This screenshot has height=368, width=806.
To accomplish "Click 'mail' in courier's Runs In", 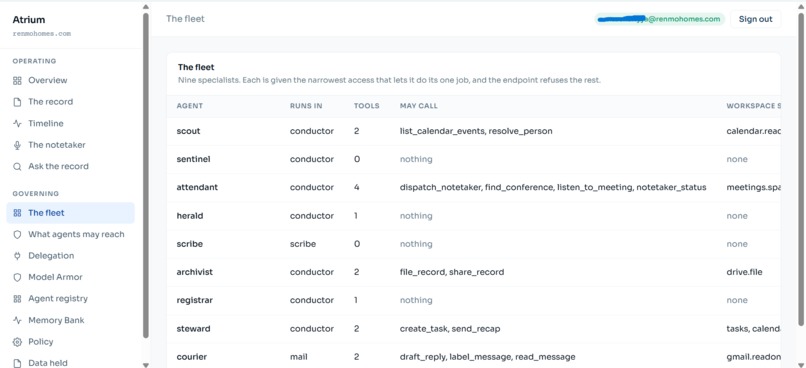I will pos(299,357).
